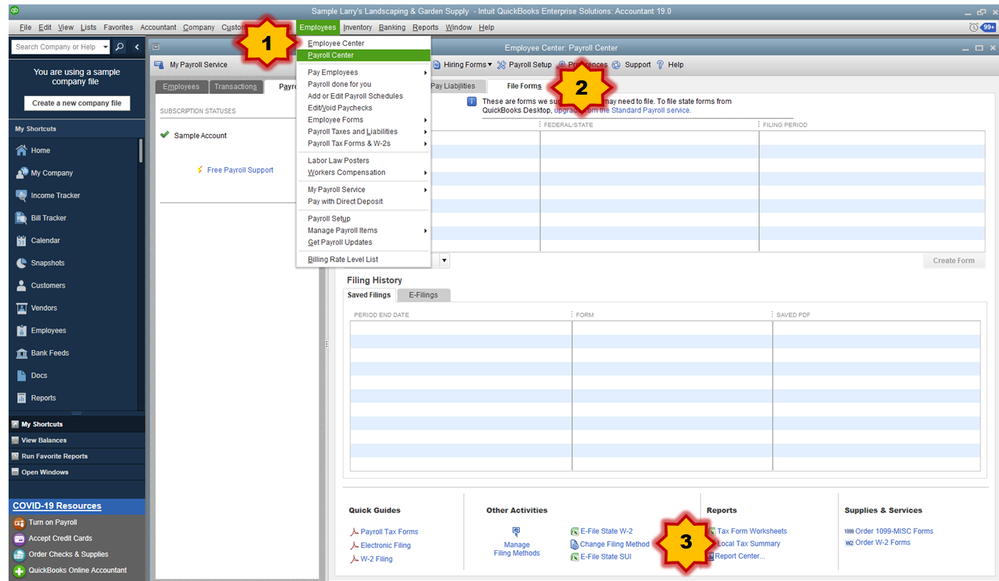Viewport: 999px width, 581px height.
Task: Open Employees shortcut in sidebar
Action: click(48, 330)
